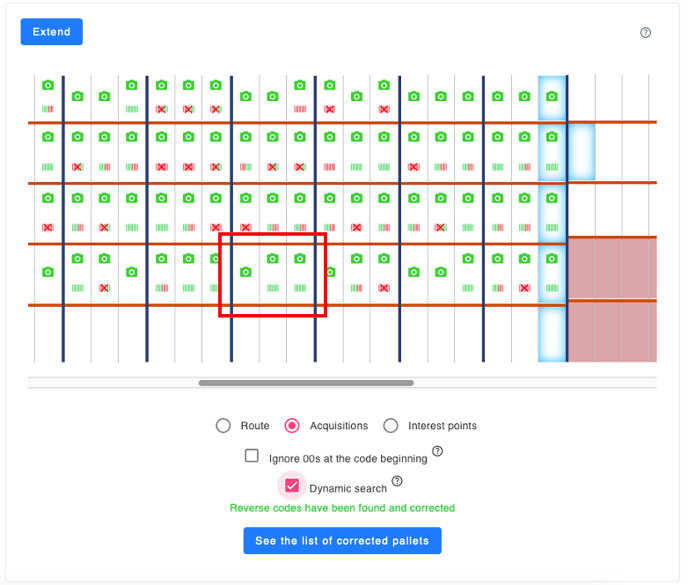The width and height of the screenshot is (688, 585).
Task: Enable Ignore 00s at the code beginning
Action: tap(252, 456)
